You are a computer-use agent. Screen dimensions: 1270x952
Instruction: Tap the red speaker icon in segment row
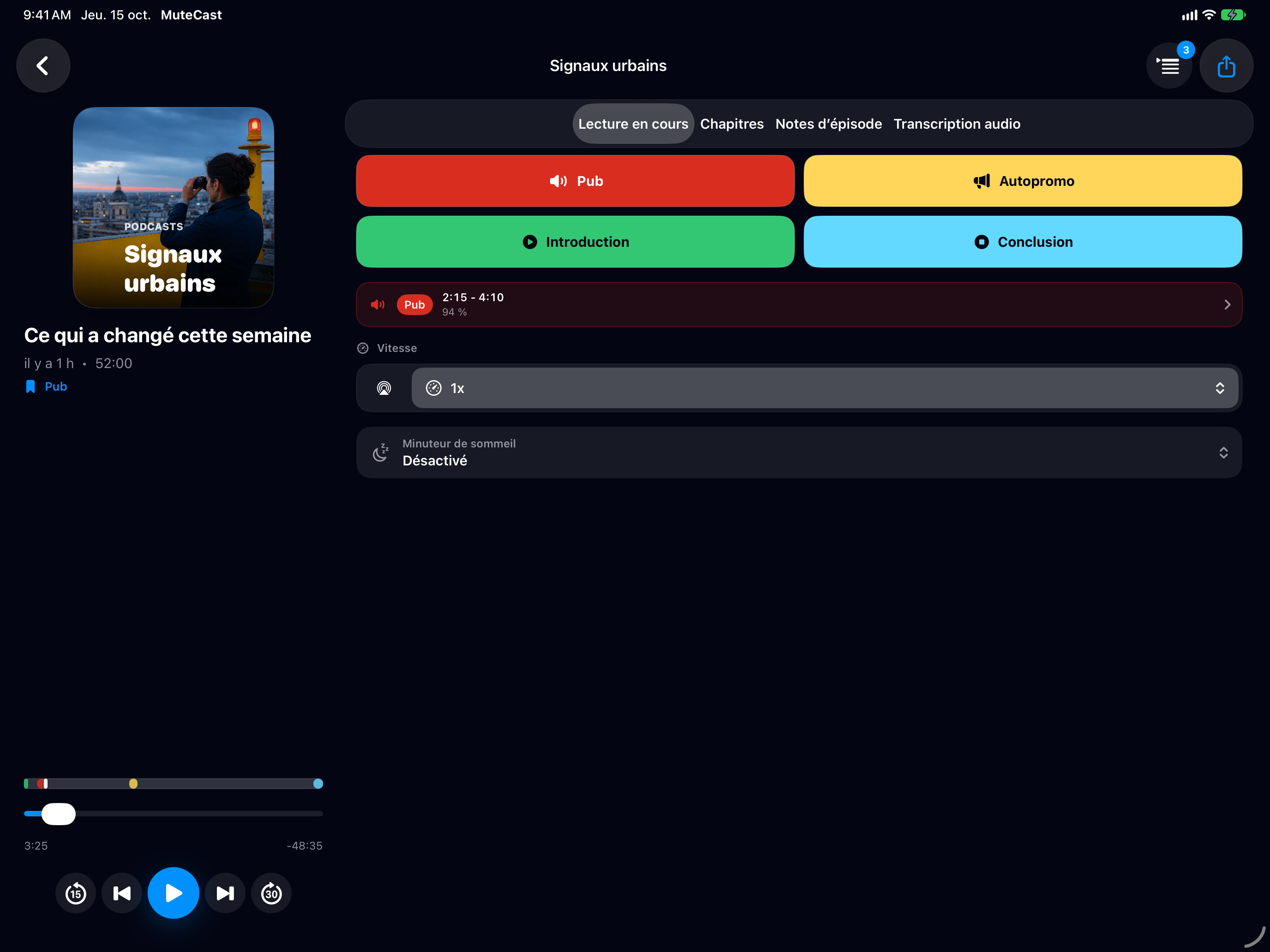(378, 305)
